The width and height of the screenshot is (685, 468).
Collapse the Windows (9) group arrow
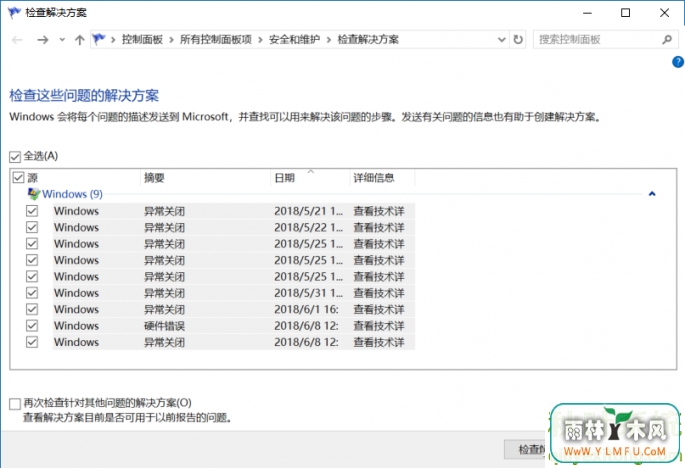coord(652,194)
